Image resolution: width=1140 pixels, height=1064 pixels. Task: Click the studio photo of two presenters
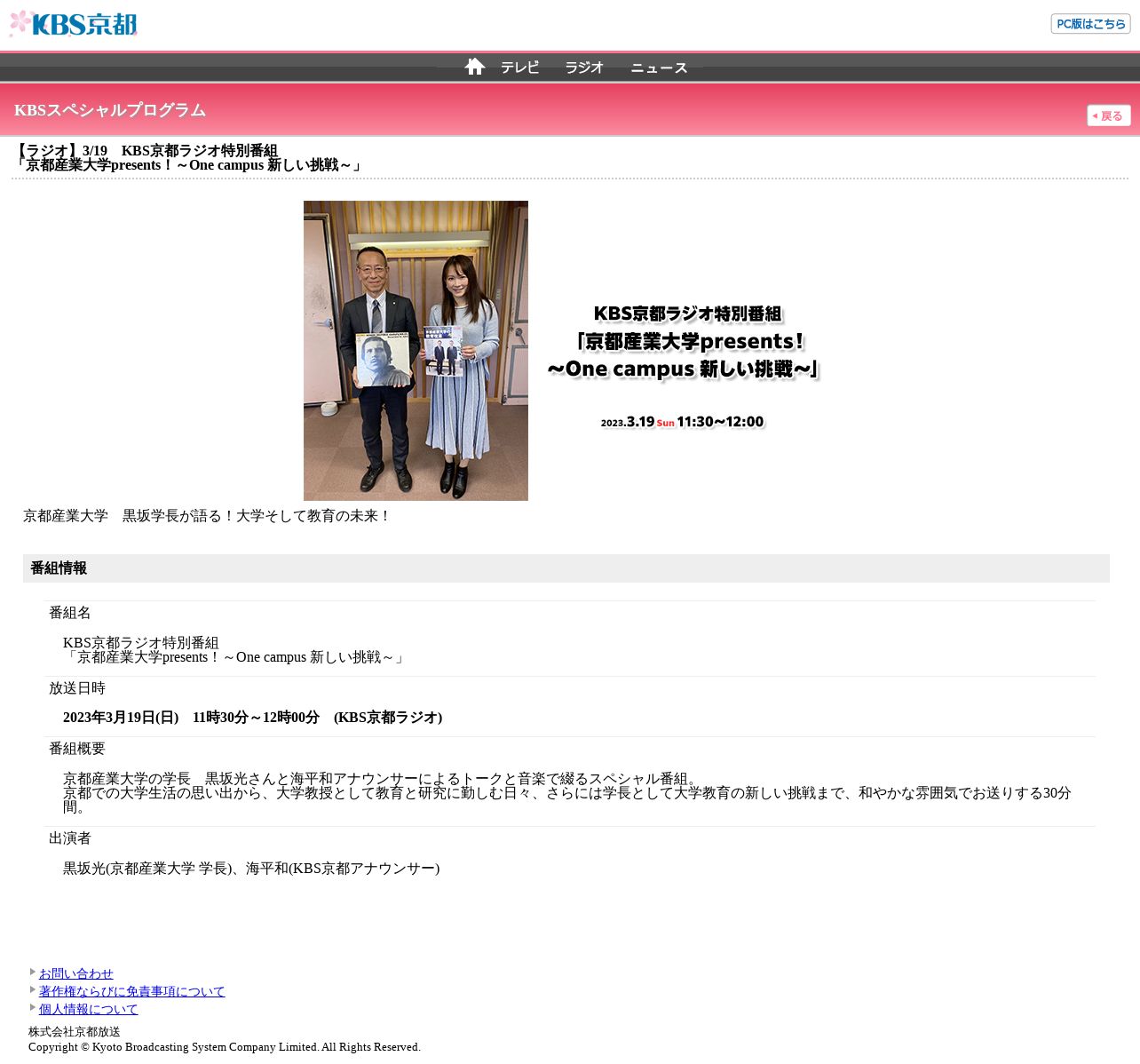416,351
